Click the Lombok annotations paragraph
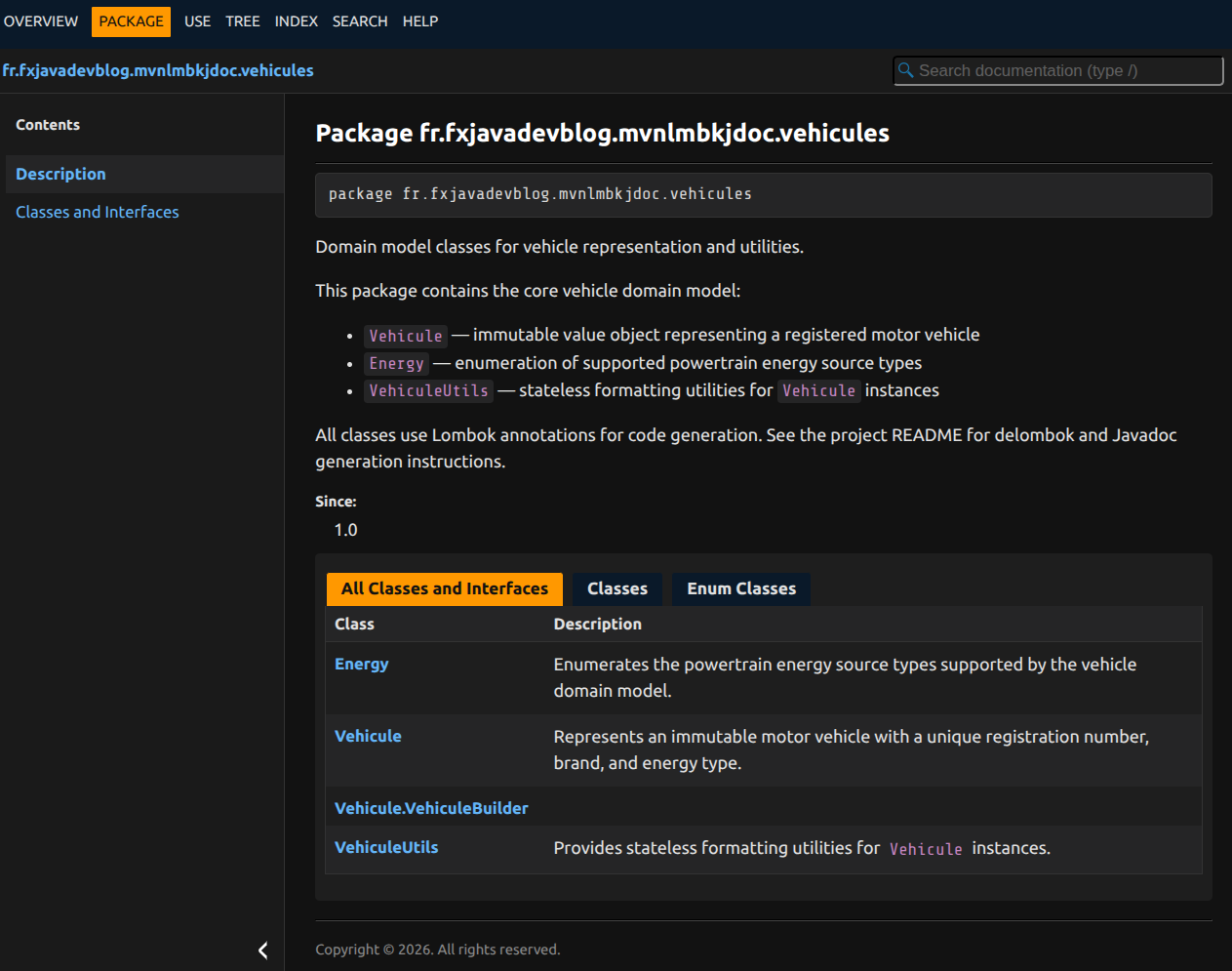 point(746,448)
